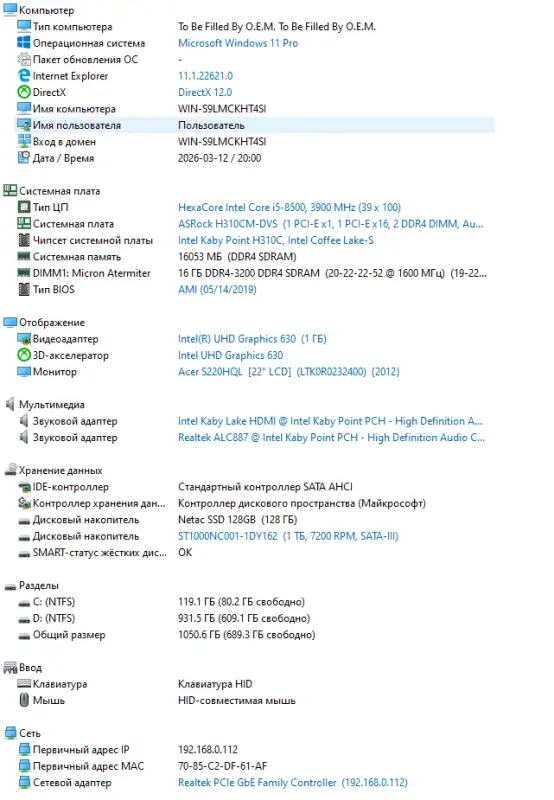The image size is (554, 800).
Task: Click the Netac SSD 128GB value
Action: point(237,520)
